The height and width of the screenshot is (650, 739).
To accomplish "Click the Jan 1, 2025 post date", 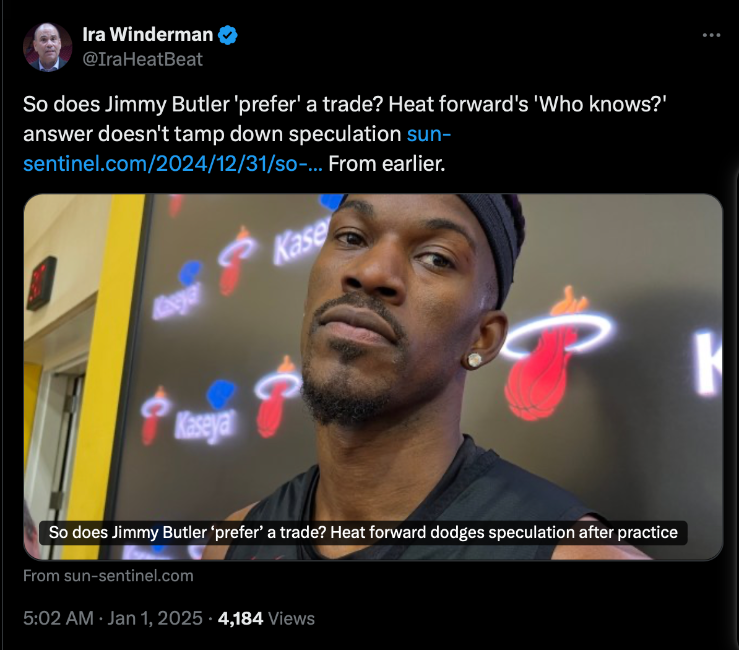I will click(x=155, y=618).
